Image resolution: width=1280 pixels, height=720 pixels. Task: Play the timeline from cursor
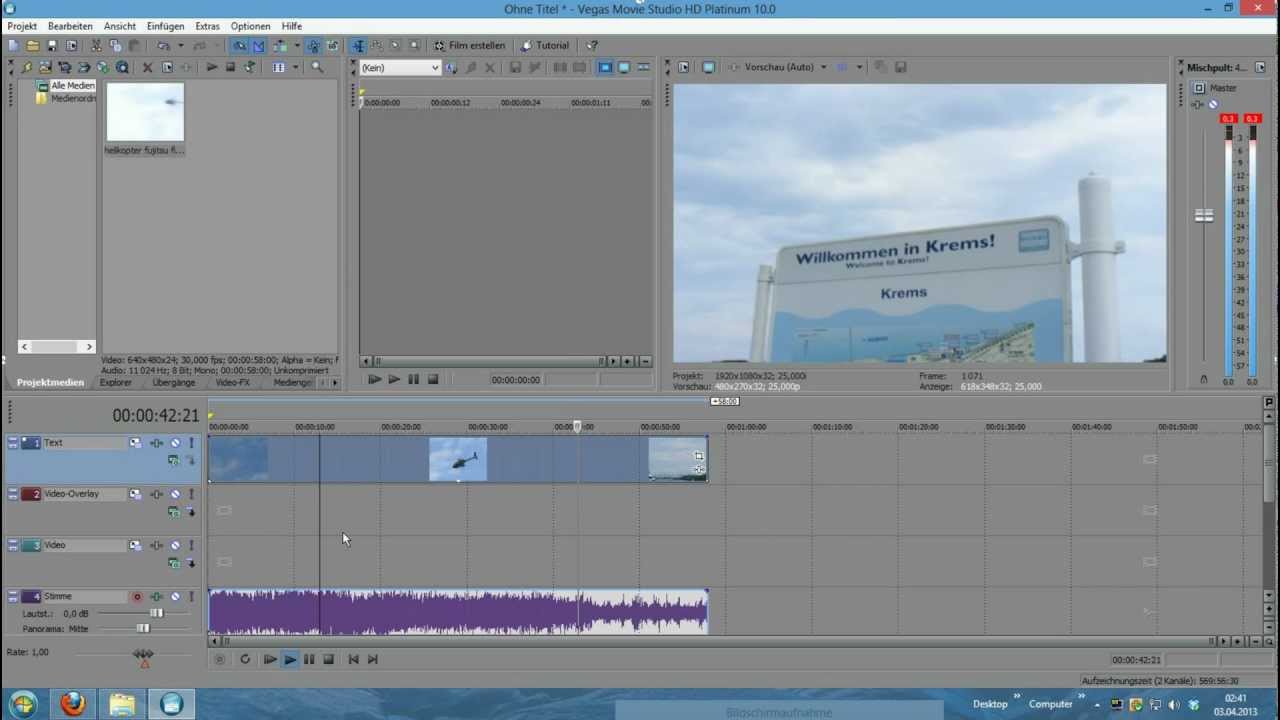pos(290,659)
